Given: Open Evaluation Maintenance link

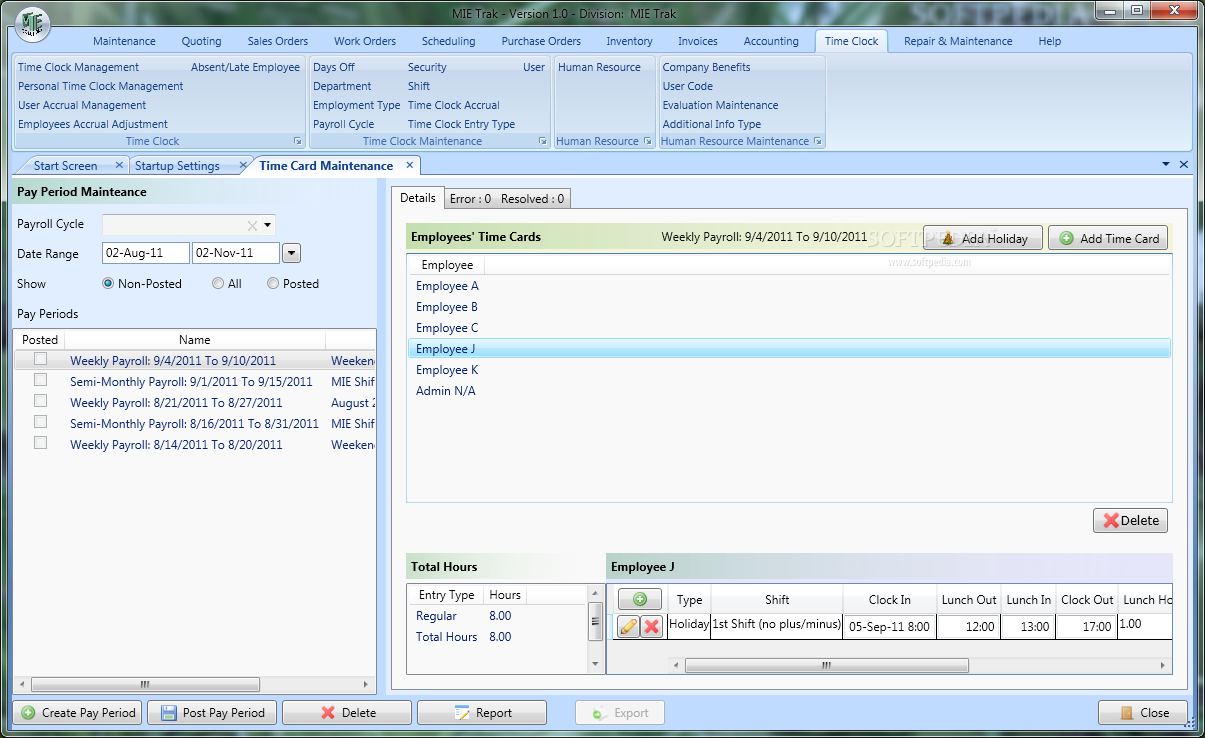Looking at the screenshot, I should [720, 105].
